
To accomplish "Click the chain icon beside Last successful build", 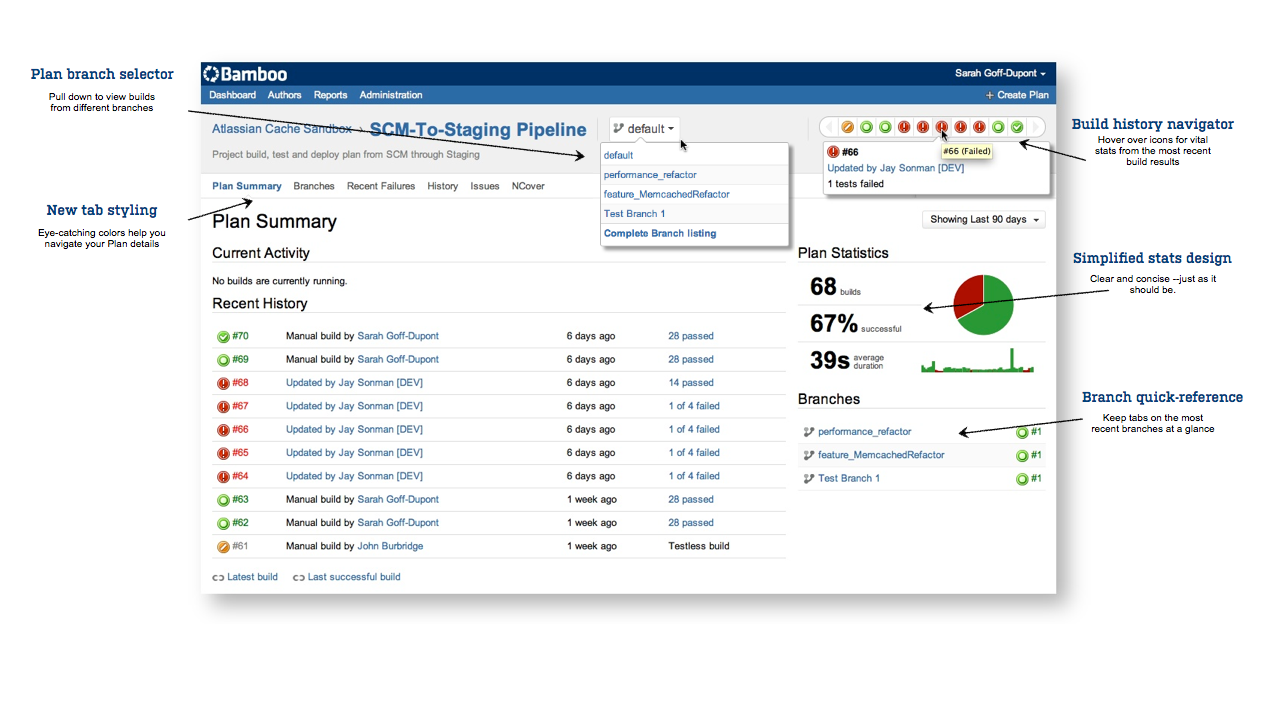I will tap(299, 577).
